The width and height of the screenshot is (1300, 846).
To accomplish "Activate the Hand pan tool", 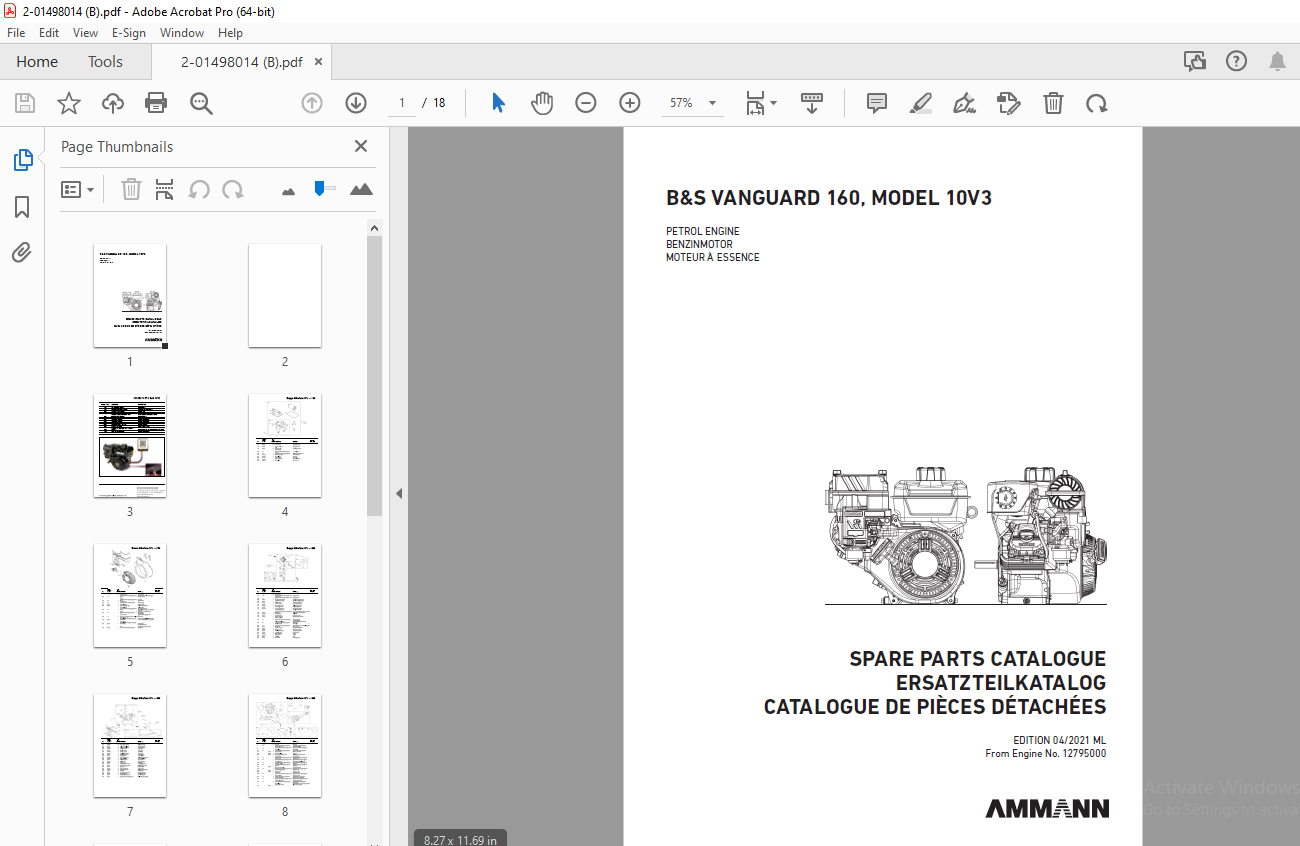I will click(x=542, y=103).
